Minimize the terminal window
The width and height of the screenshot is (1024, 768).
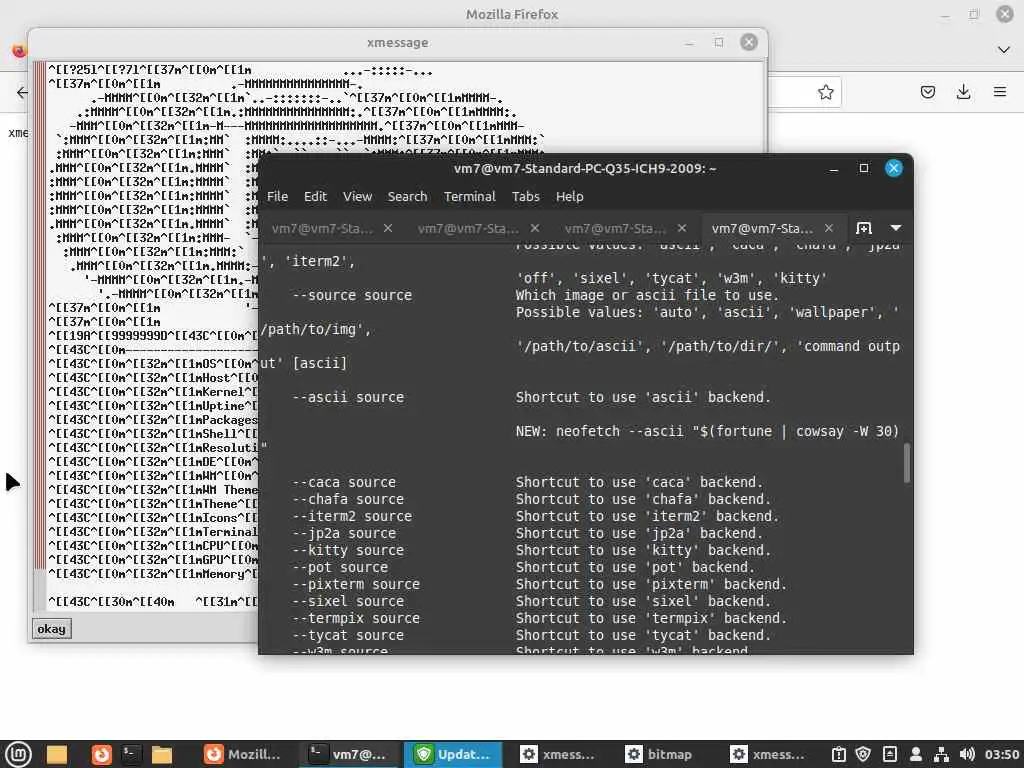click(834, 169)
